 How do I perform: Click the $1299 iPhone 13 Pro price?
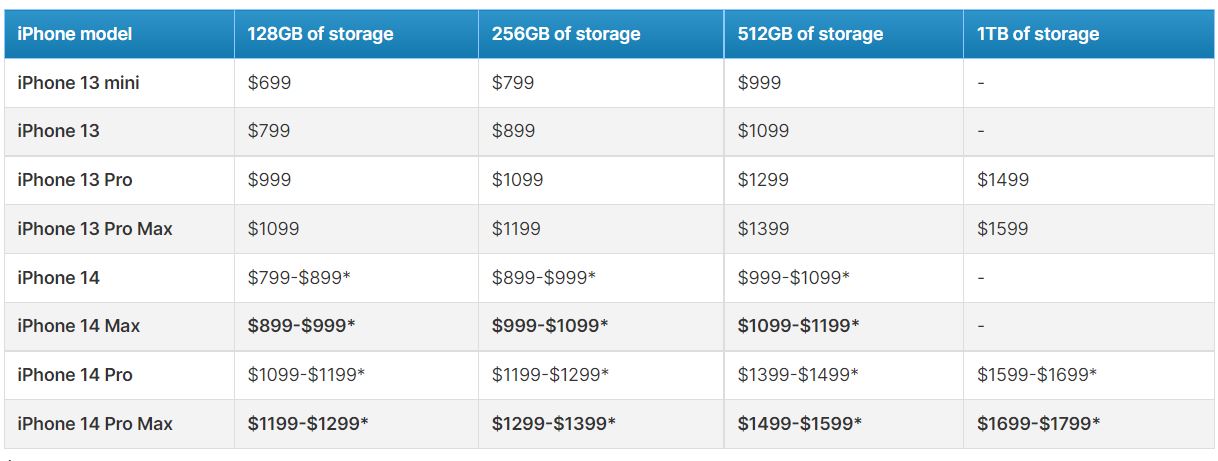tap(762, 180)
